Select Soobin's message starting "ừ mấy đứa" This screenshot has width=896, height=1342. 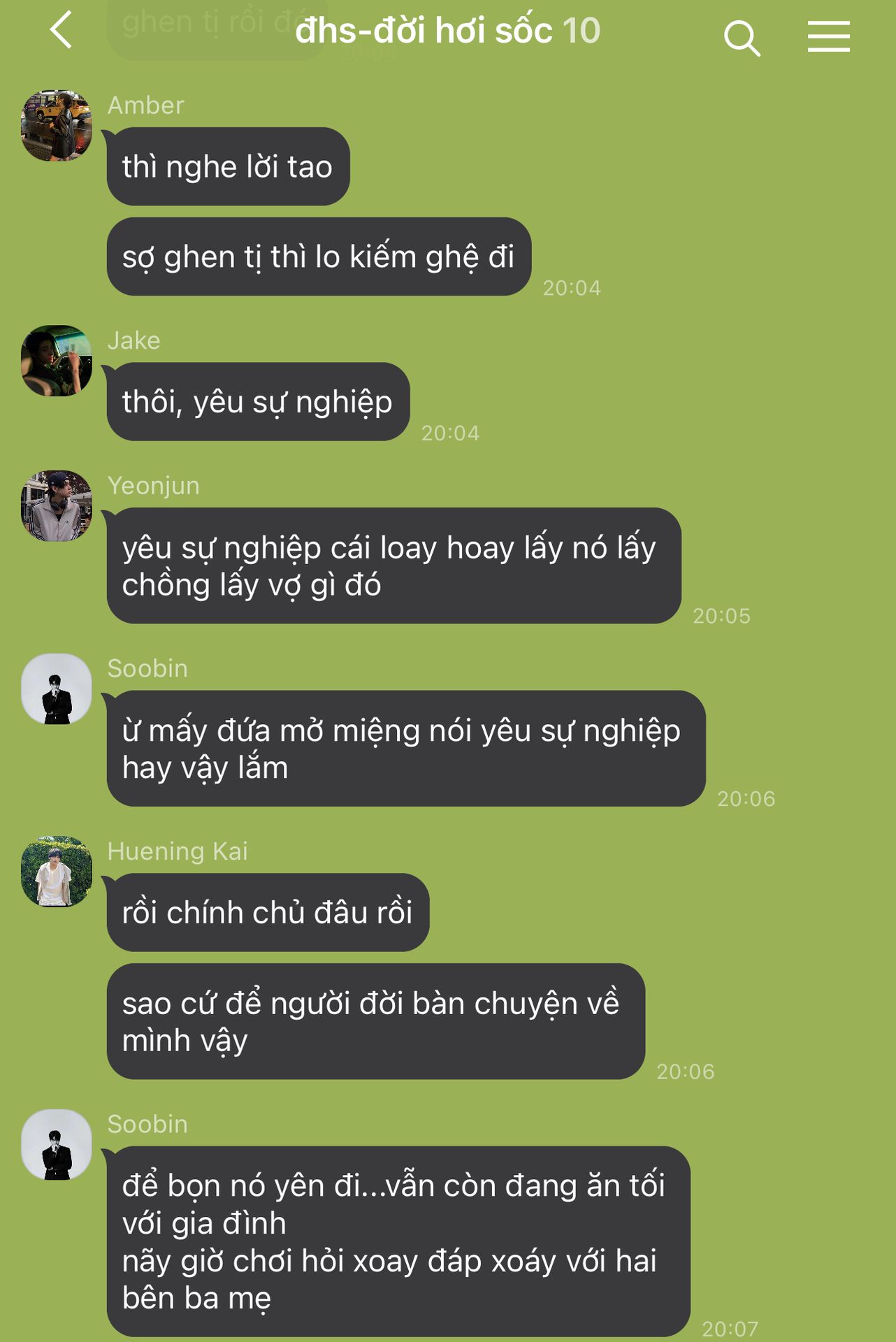coord(406,749)
